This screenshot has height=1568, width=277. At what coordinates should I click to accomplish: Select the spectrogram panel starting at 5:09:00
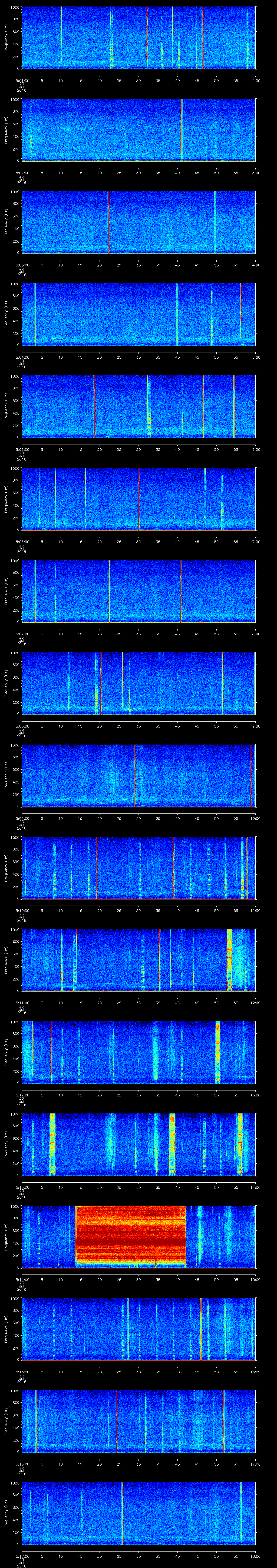point(138,775)
